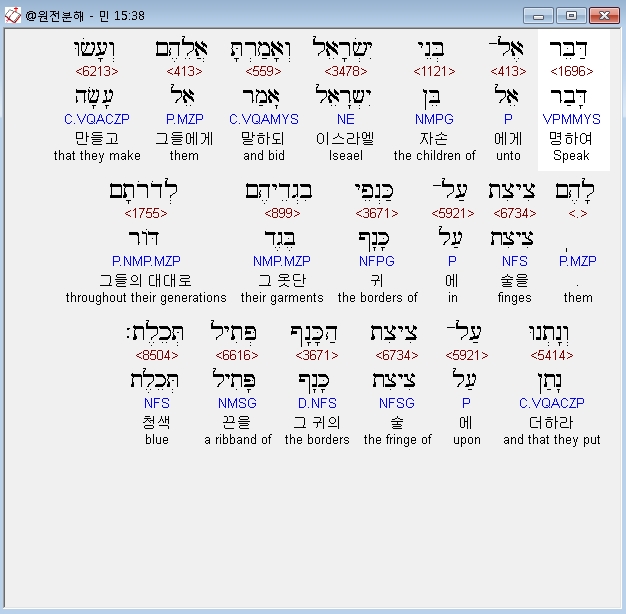Click Strong's number <1755>
626x614 pixels.
click(x=146, y=213)
